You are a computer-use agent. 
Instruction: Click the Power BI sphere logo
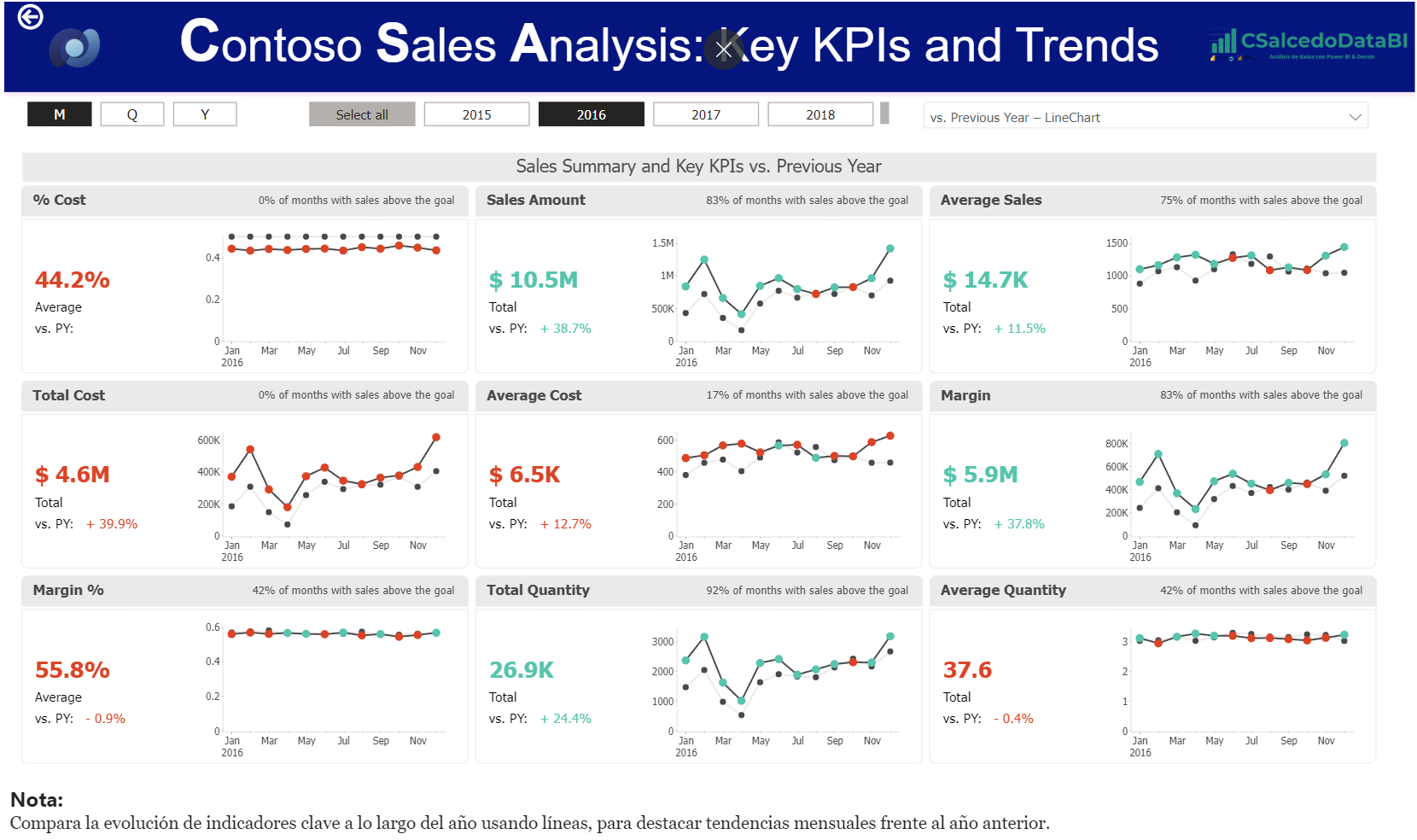point(75,48)
